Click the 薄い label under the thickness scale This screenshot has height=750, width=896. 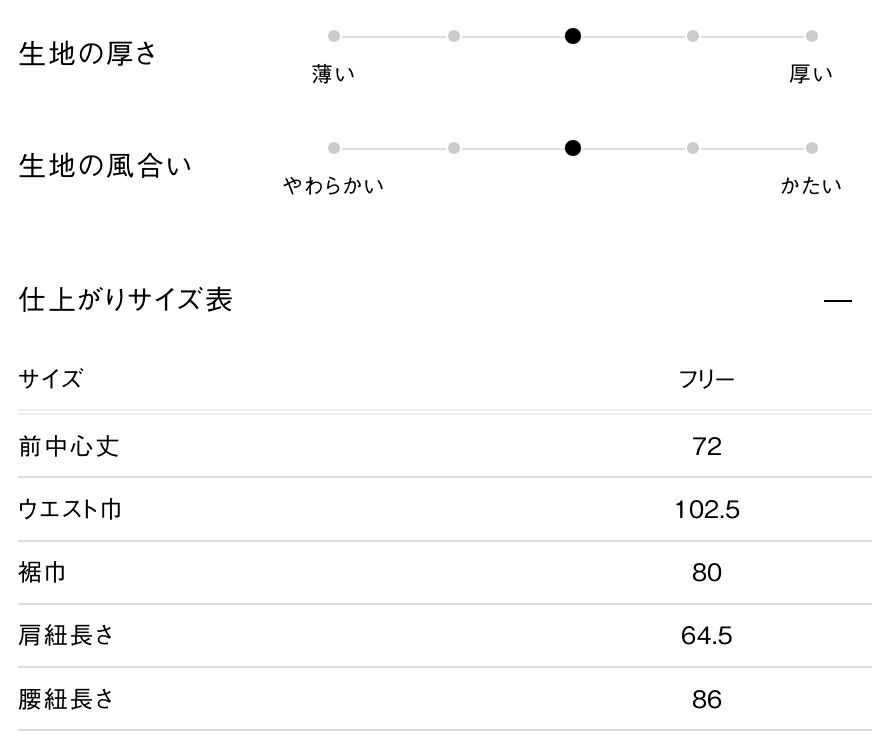334,74
